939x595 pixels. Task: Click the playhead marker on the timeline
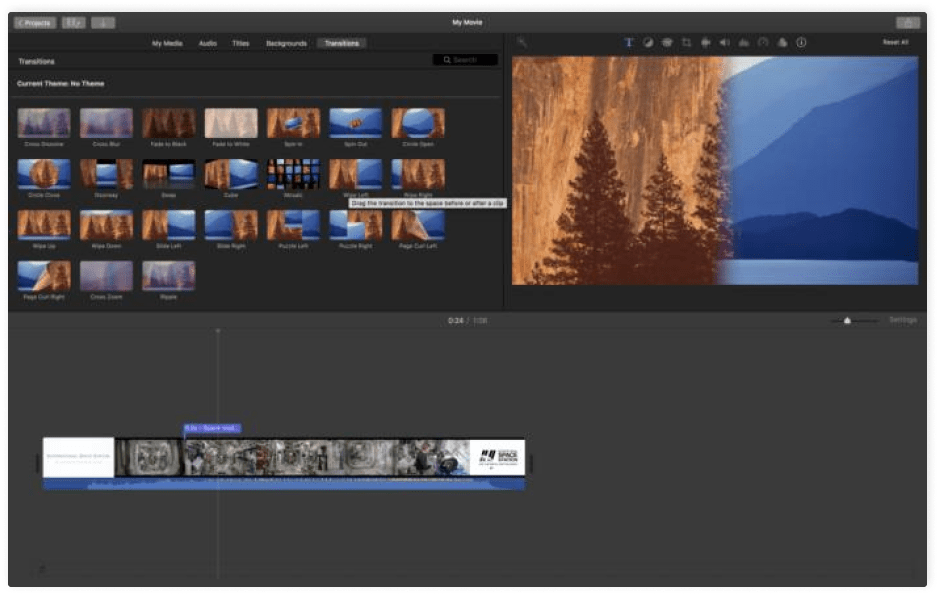click(x=218, y=330)
